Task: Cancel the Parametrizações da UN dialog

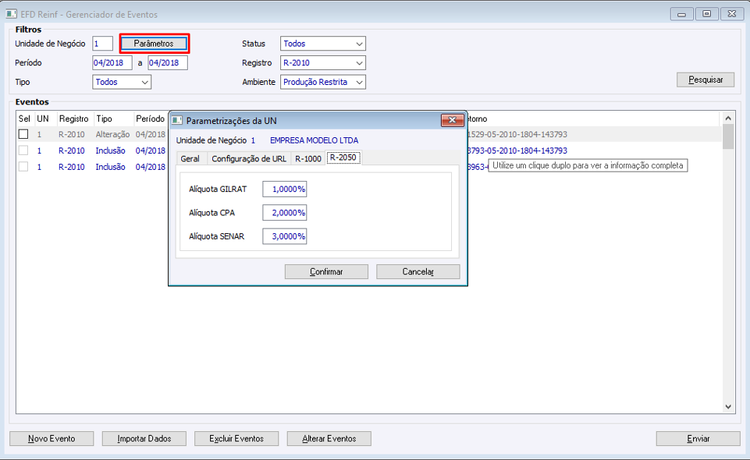Action: coord(418,272)
